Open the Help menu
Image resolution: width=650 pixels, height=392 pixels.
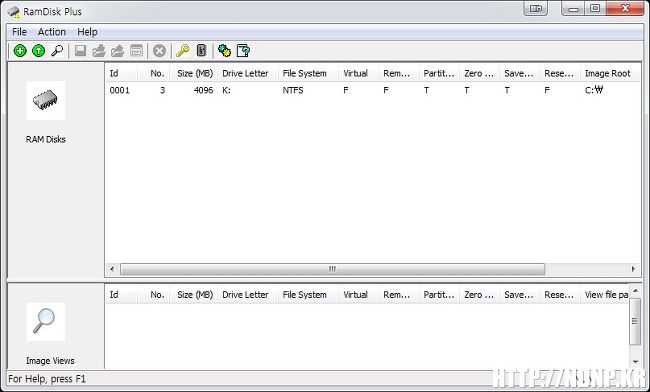click(87, 32)
